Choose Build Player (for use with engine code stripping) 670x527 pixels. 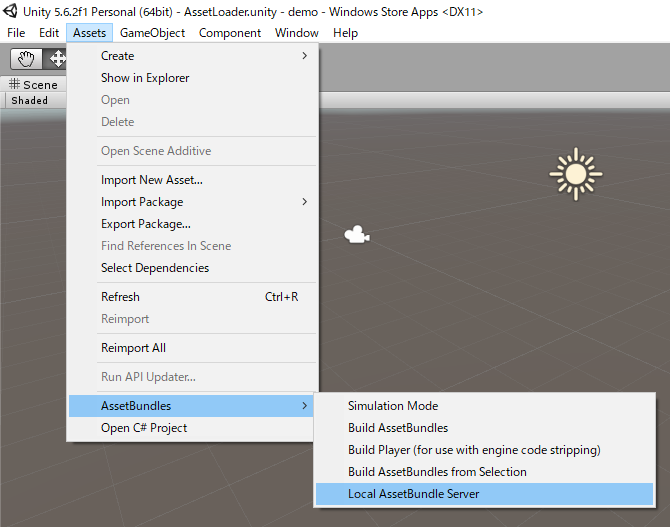[x=485, y=450]
